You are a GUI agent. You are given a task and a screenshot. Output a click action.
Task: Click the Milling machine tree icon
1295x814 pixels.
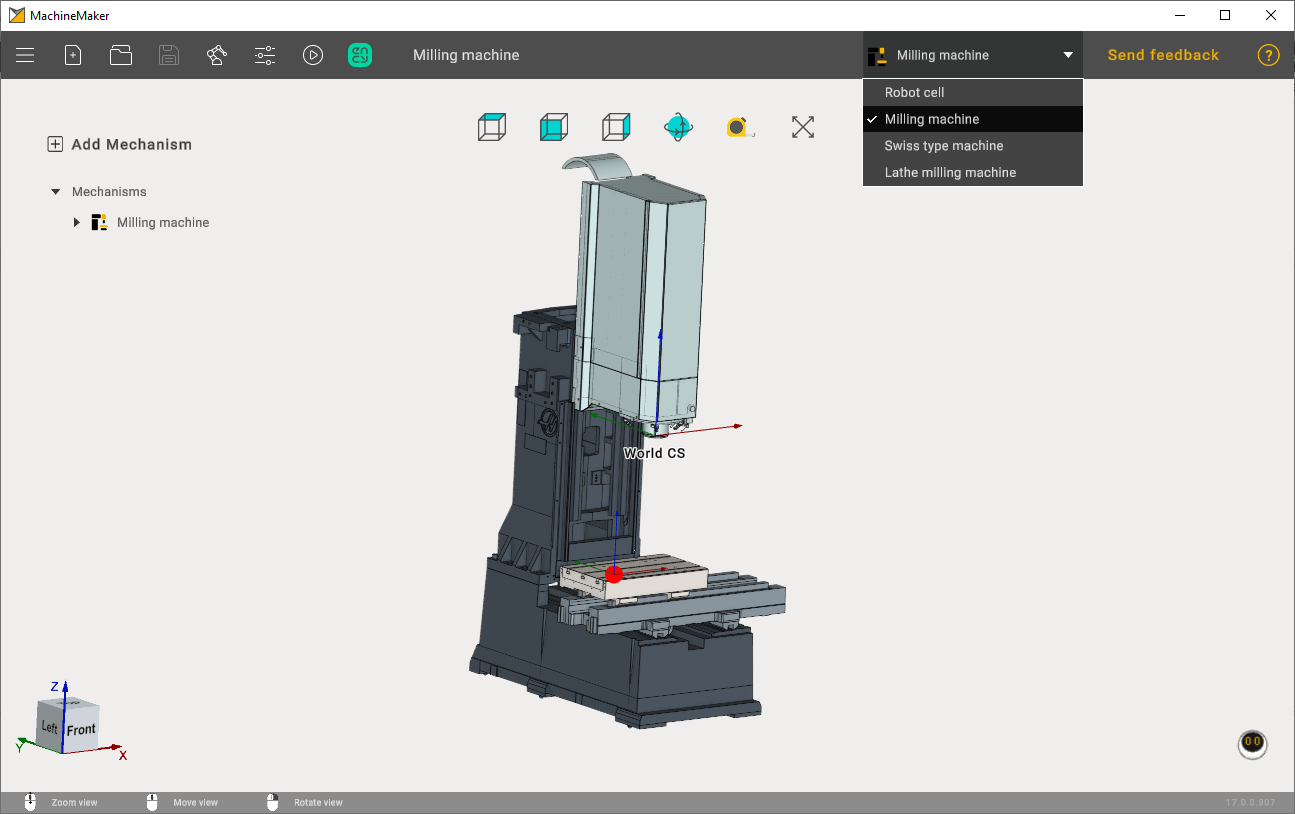(99, 222)
